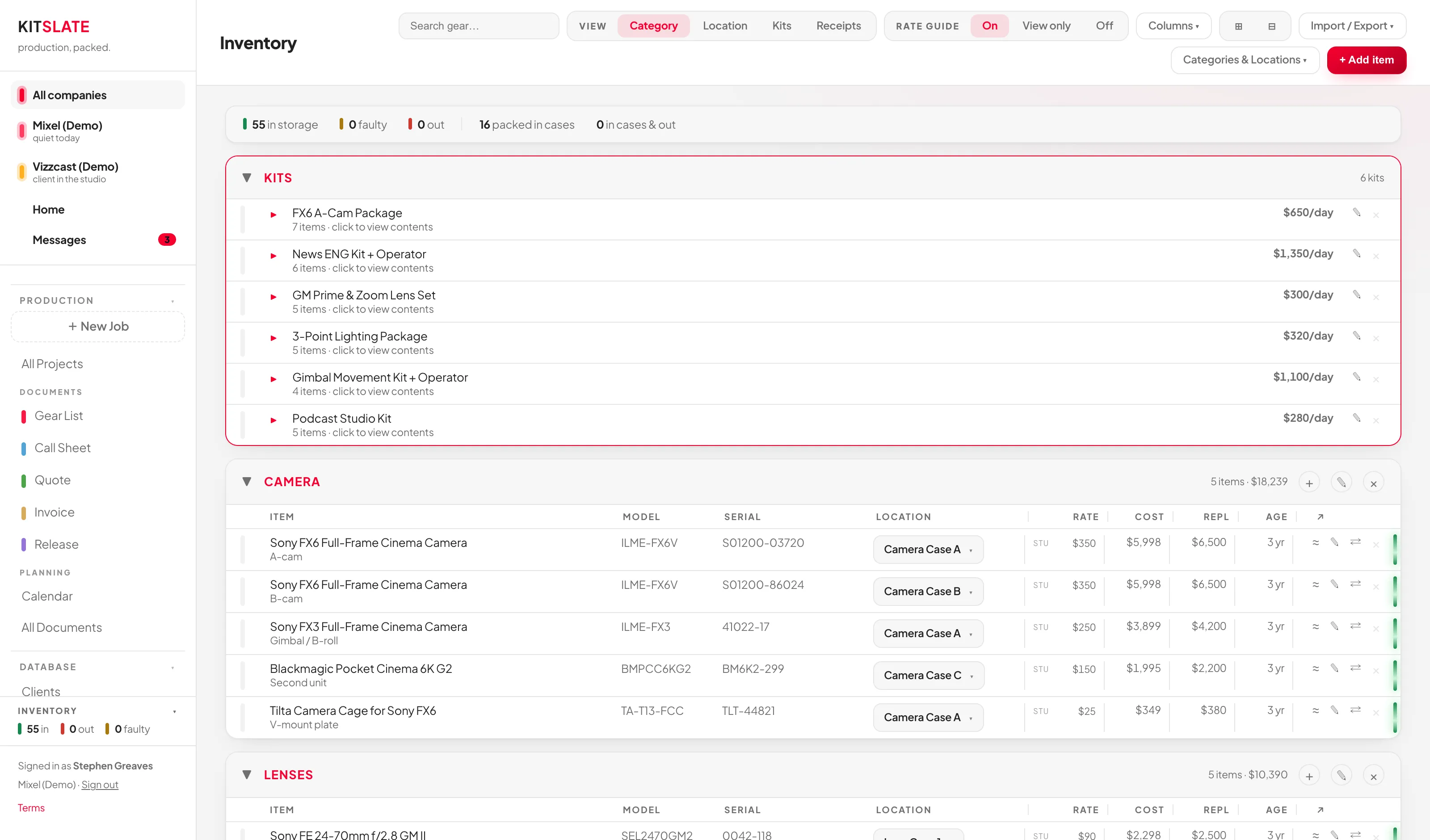Switch view to Kits
The height and width of the screenshot is (840, 1430).
pyautogui.click(x=782, y=26)
